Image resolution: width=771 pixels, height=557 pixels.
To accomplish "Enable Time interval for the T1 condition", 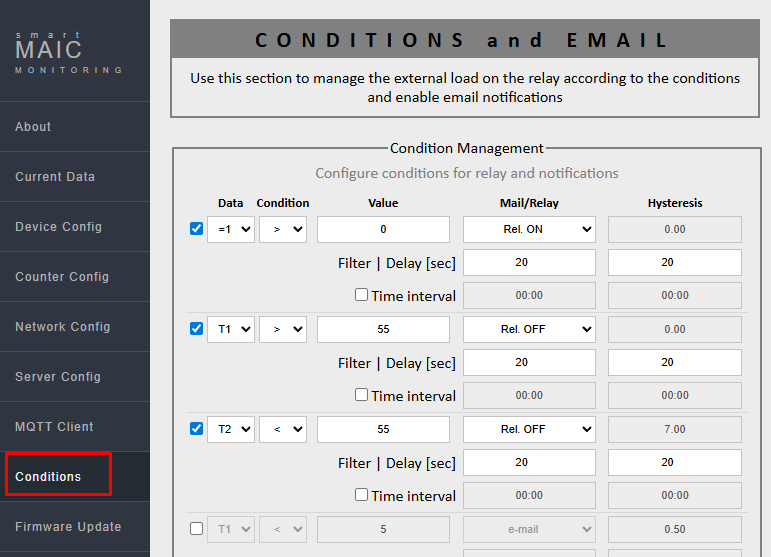I will [x=362, y=395].
